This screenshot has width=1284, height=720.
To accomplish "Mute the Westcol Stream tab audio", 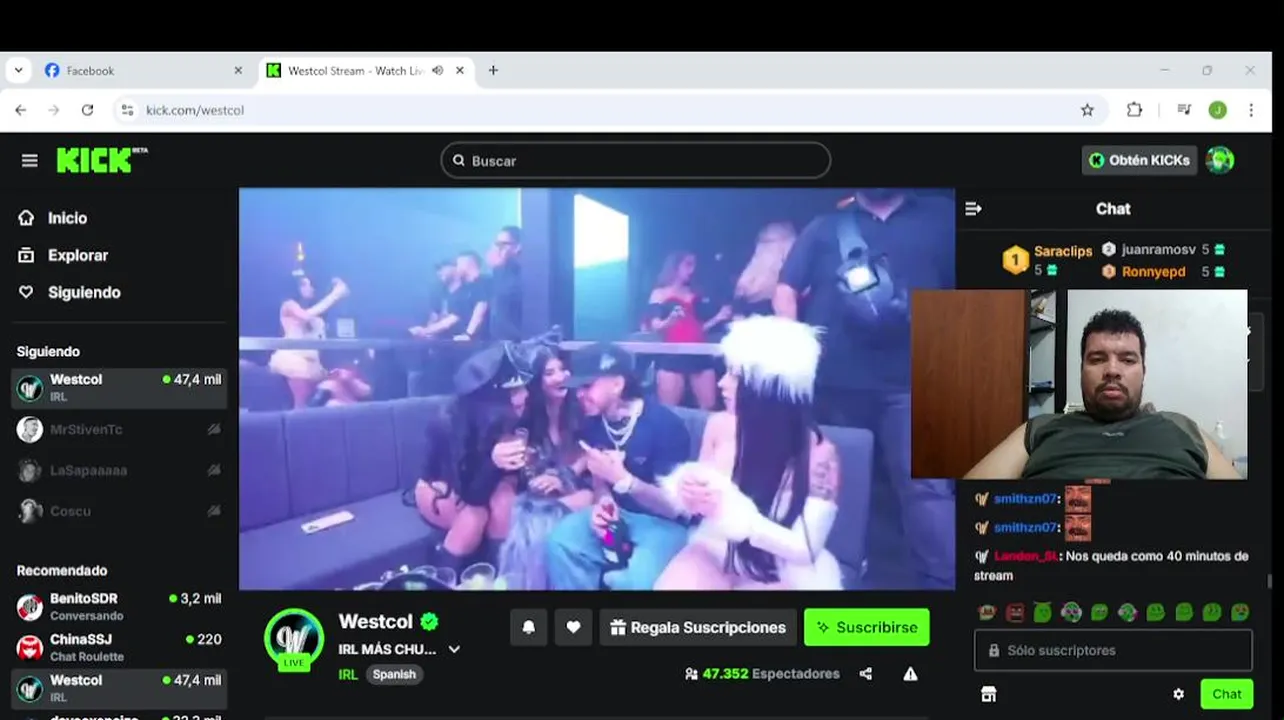I will point(438,71).
